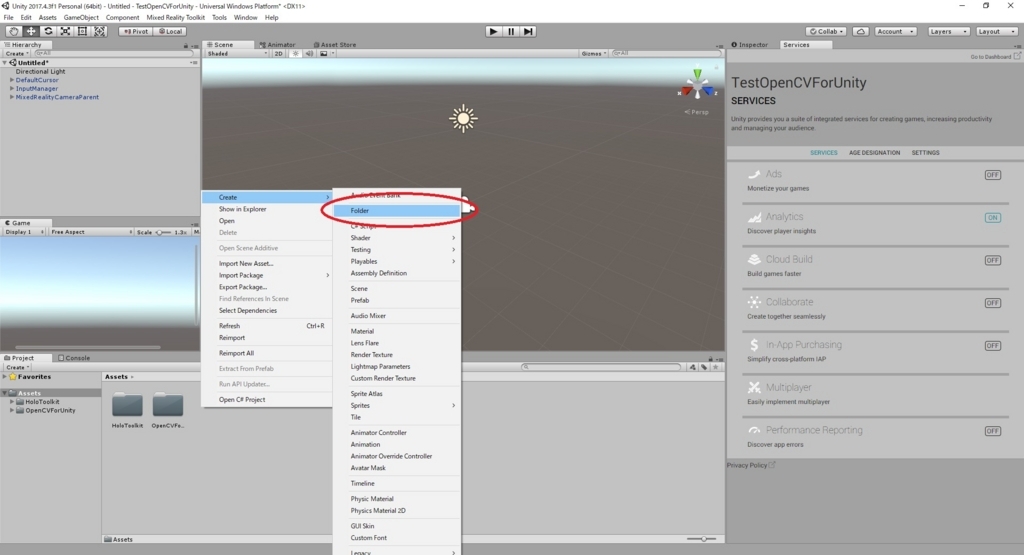1024x555 pixels.
Task: Expand OpenCVForUnity folder in Project tree
Action: point(12,411)
